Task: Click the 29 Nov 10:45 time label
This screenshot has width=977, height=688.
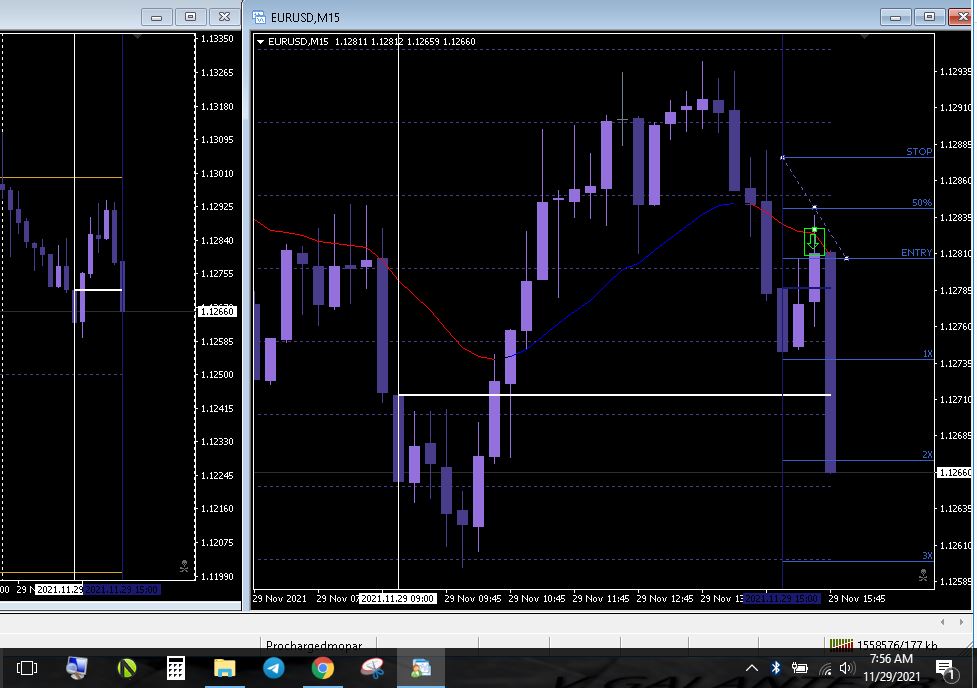Action: [x=536, y=598]
